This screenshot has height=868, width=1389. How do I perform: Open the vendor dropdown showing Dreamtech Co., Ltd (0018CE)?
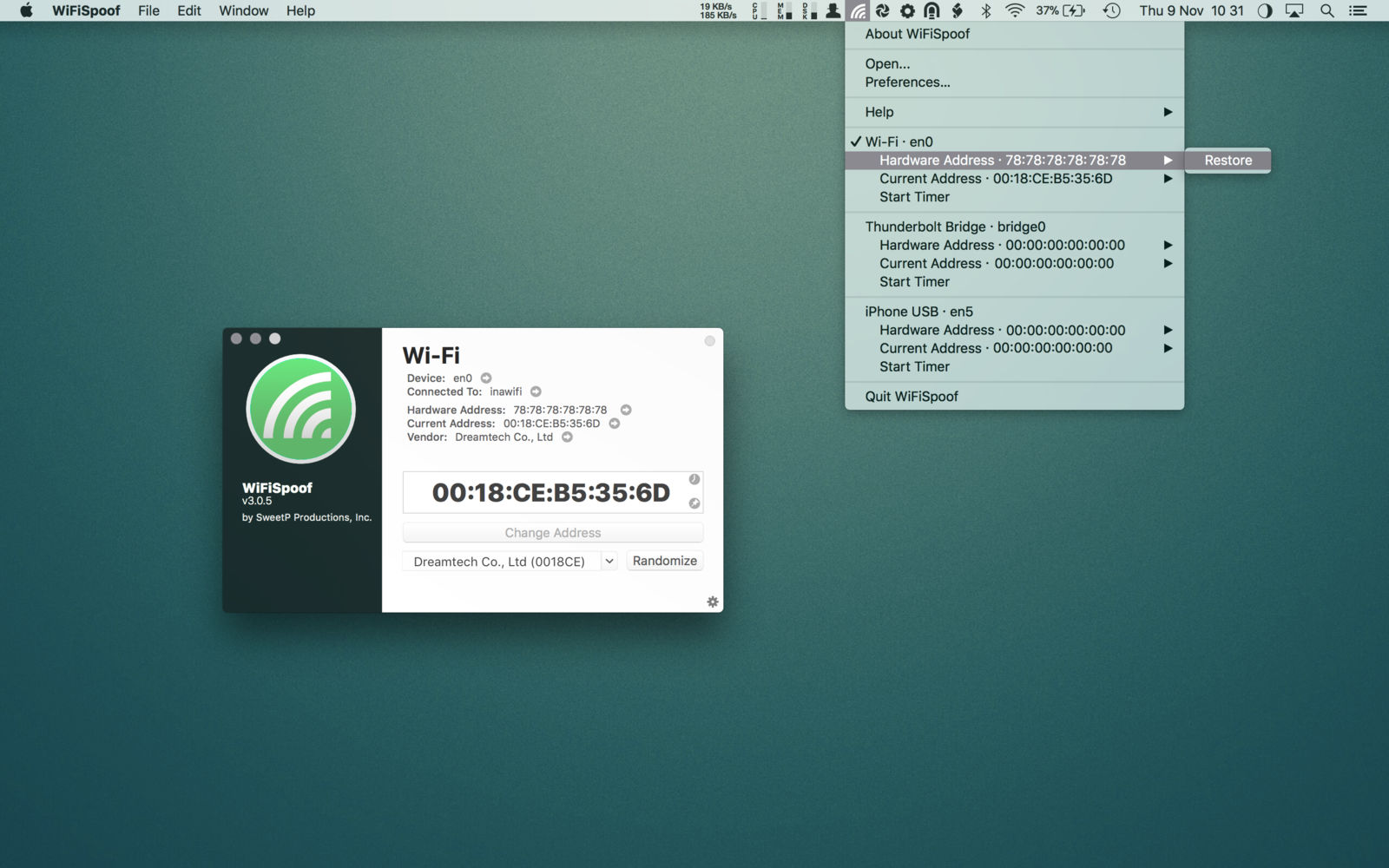pyautogui.click(x=609, y=561)
